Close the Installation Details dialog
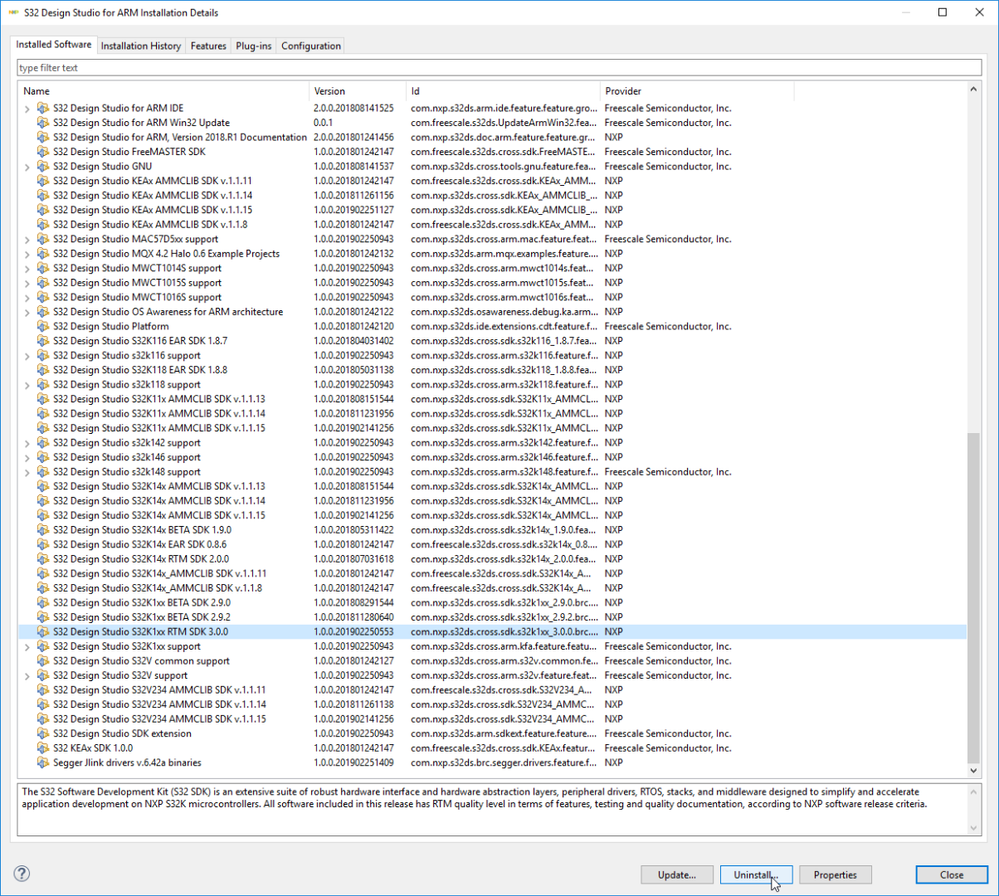Image resolution: width=999 pixels, height=896 pixels. pos(952,875)
